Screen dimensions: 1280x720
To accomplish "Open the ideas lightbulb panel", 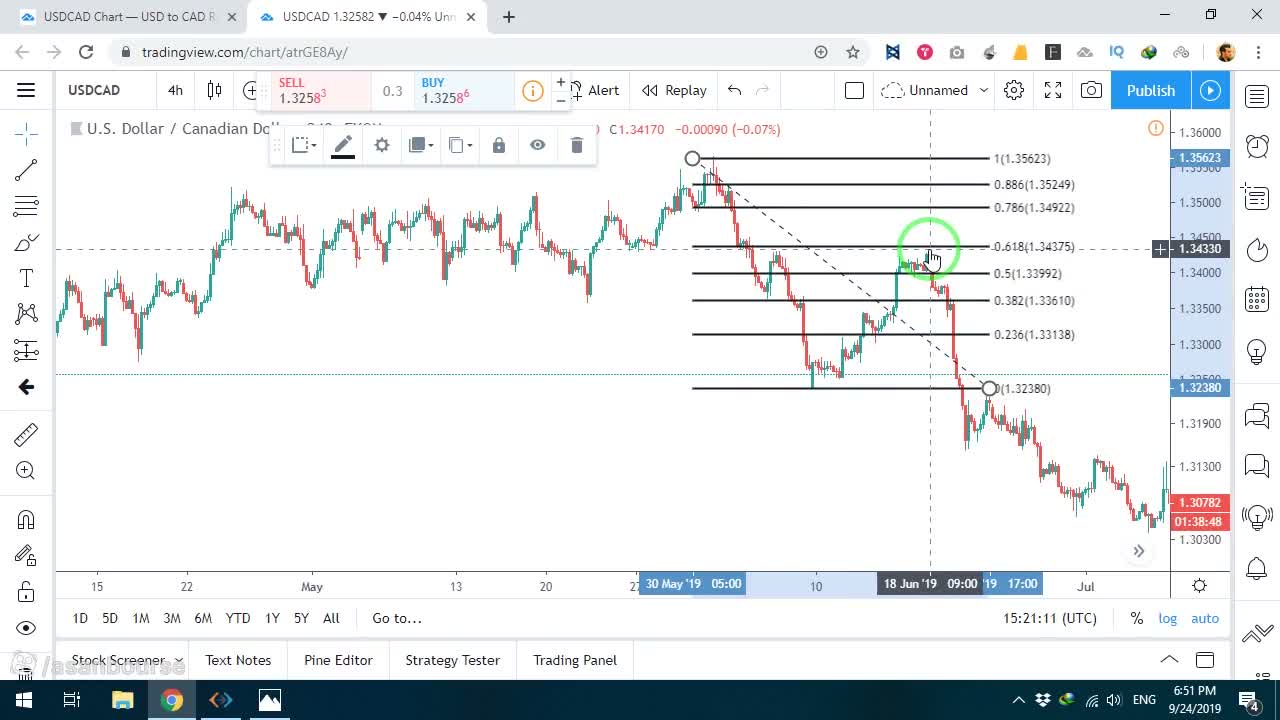I will tap(1257, 351).
